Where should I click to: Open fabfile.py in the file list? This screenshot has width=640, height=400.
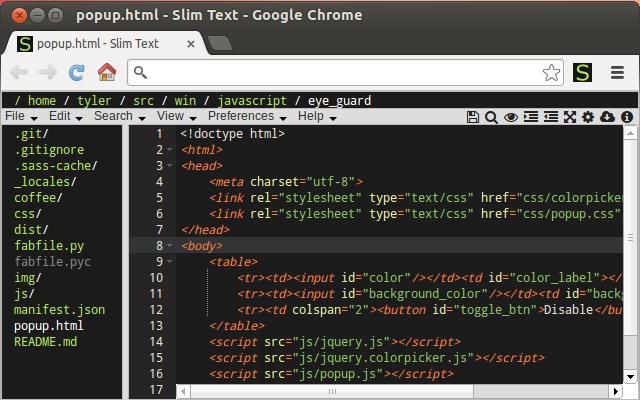49,246
